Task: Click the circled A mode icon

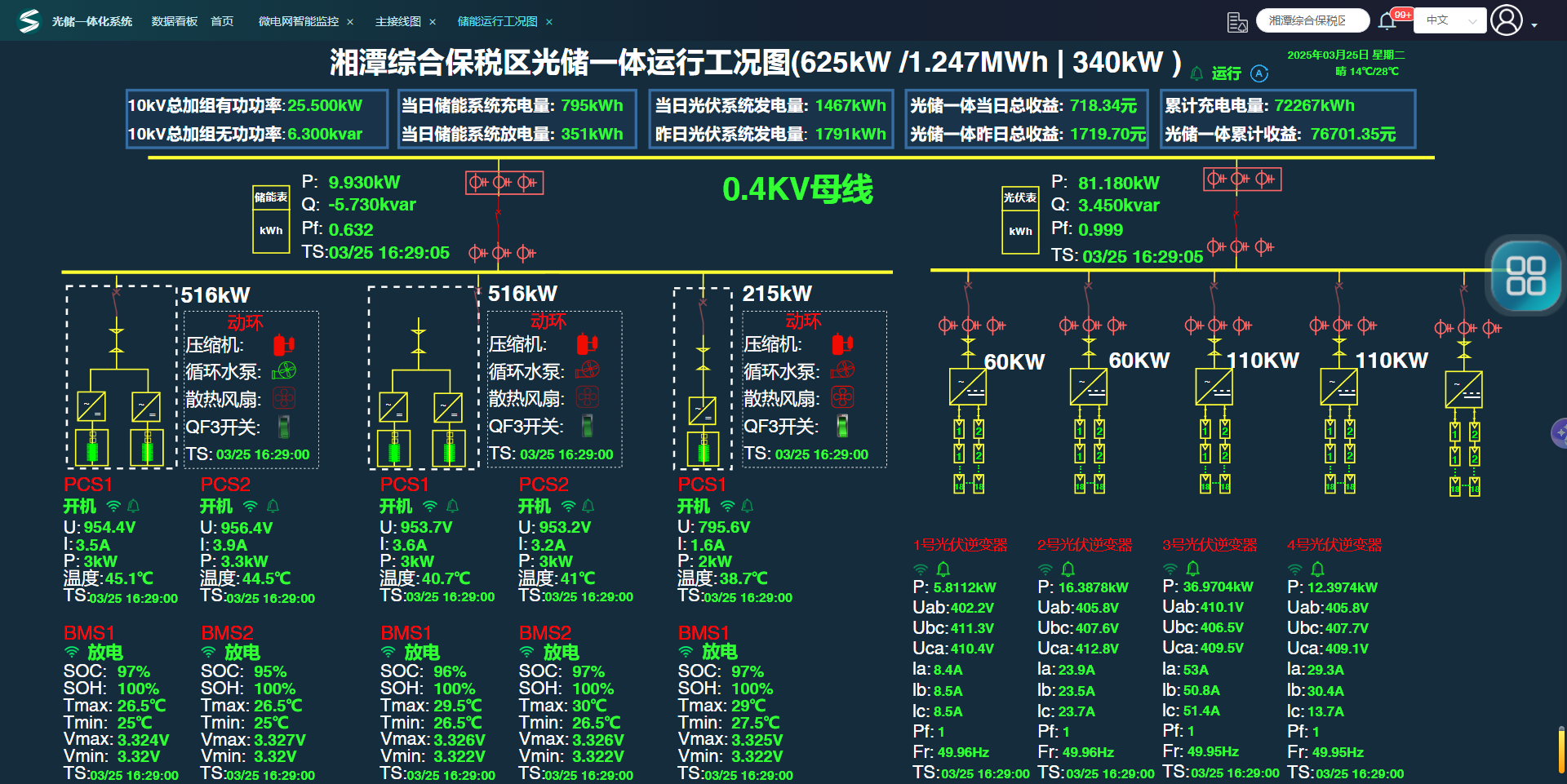Action: click(1259, 73)
